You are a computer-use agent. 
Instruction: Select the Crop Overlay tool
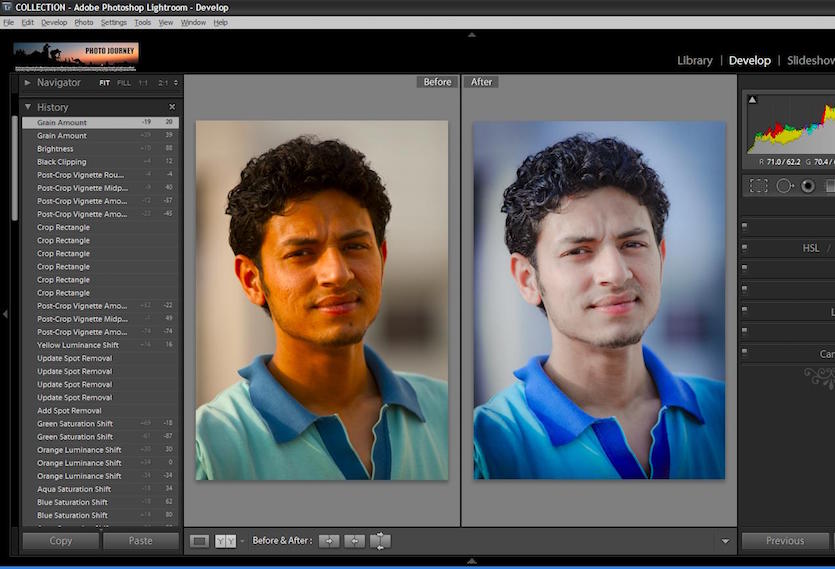(x=759, y=185)
